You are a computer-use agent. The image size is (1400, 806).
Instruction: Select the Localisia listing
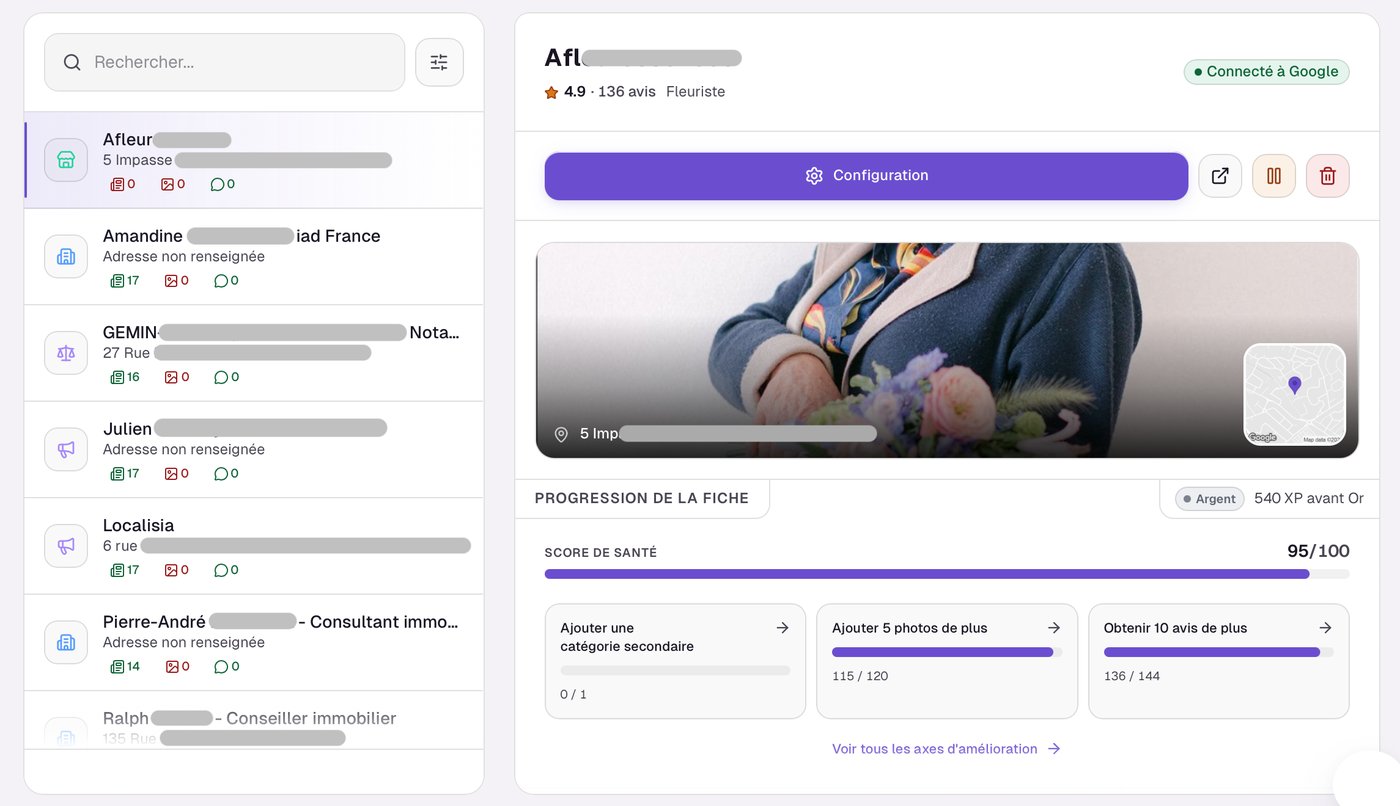click(254, 547)
